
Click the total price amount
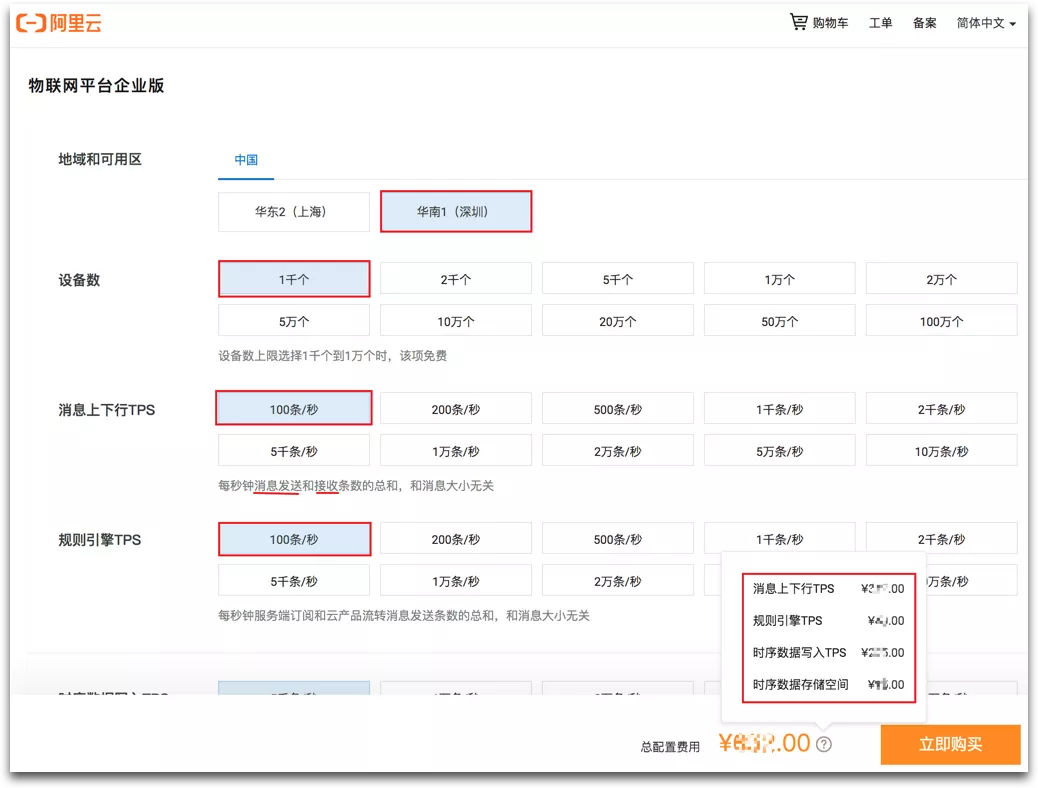click(764, 743)
